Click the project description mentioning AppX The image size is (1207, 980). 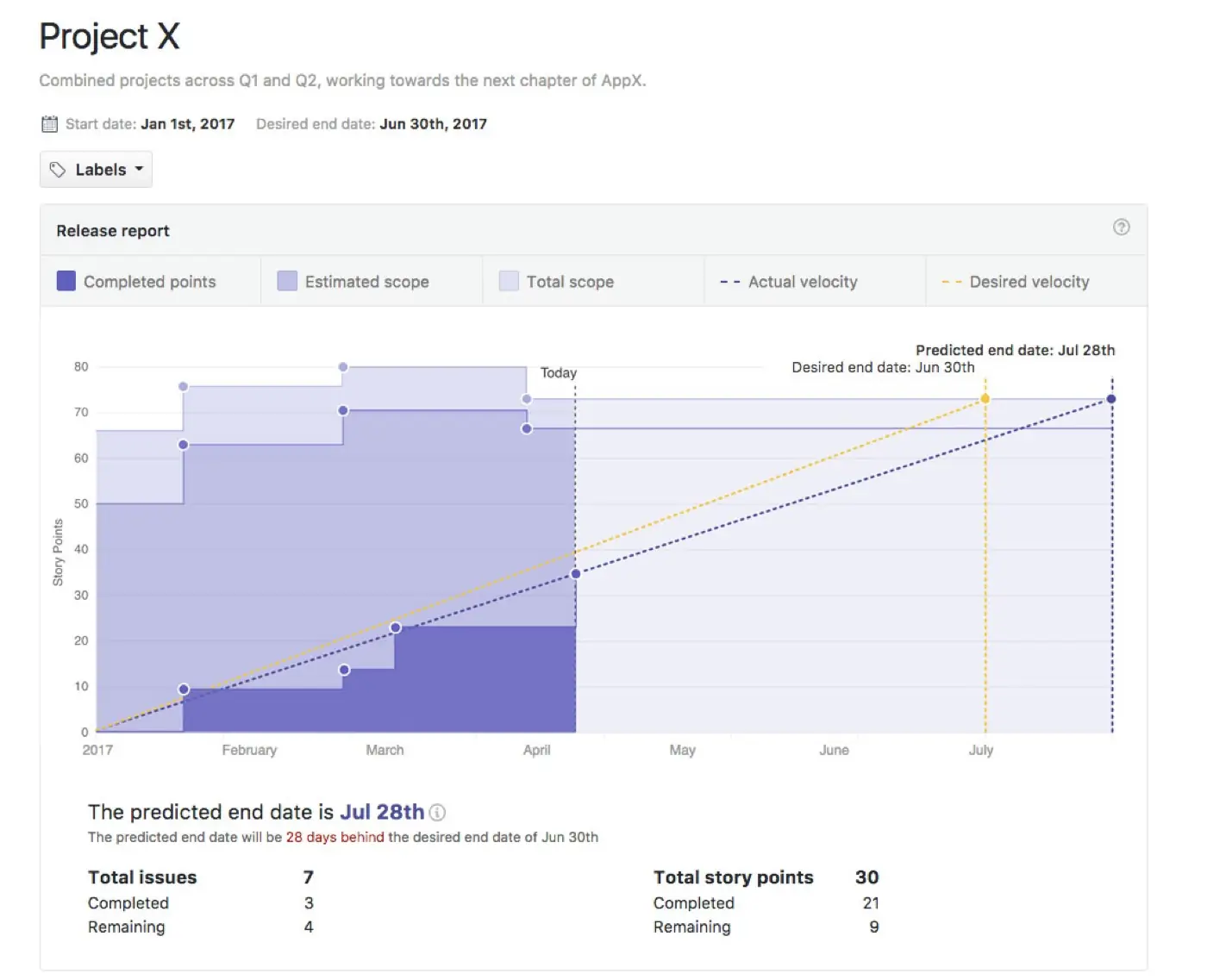pos(342,81)
